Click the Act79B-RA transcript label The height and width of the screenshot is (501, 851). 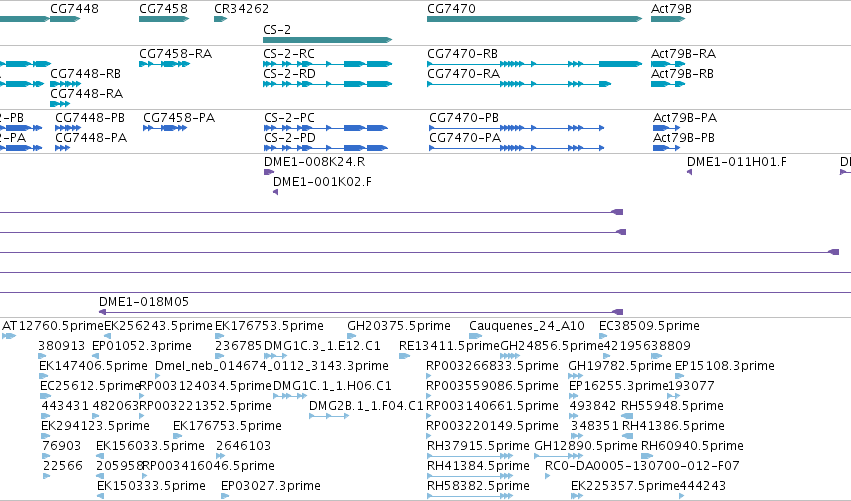click(683, 54)
